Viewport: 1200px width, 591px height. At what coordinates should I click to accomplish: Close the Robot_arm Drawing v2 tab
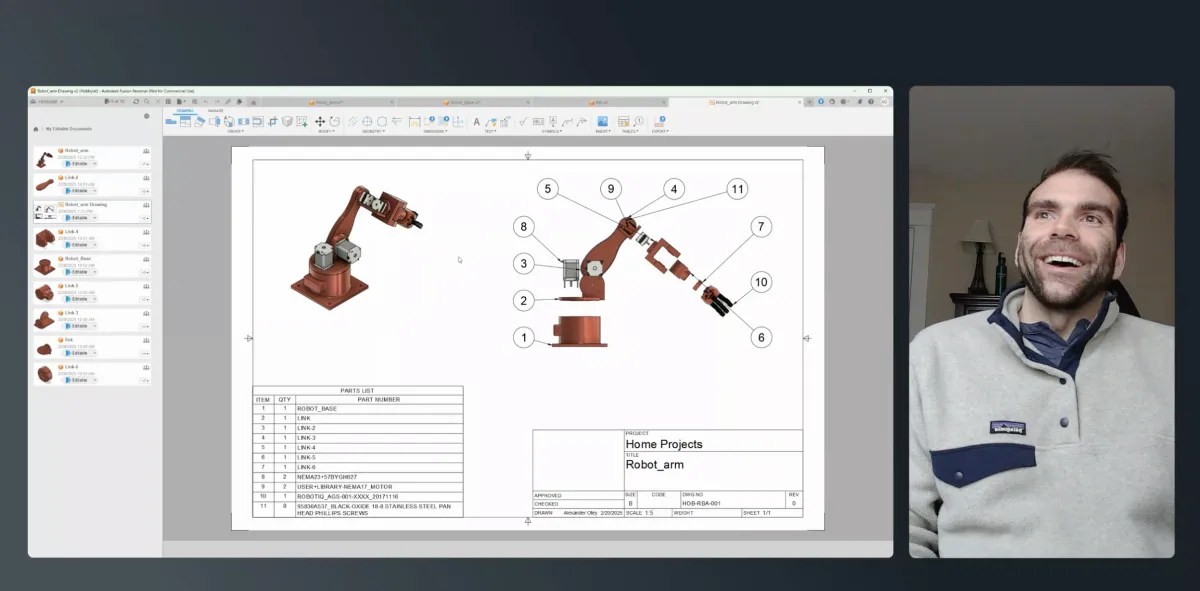(x=799, y=102)
